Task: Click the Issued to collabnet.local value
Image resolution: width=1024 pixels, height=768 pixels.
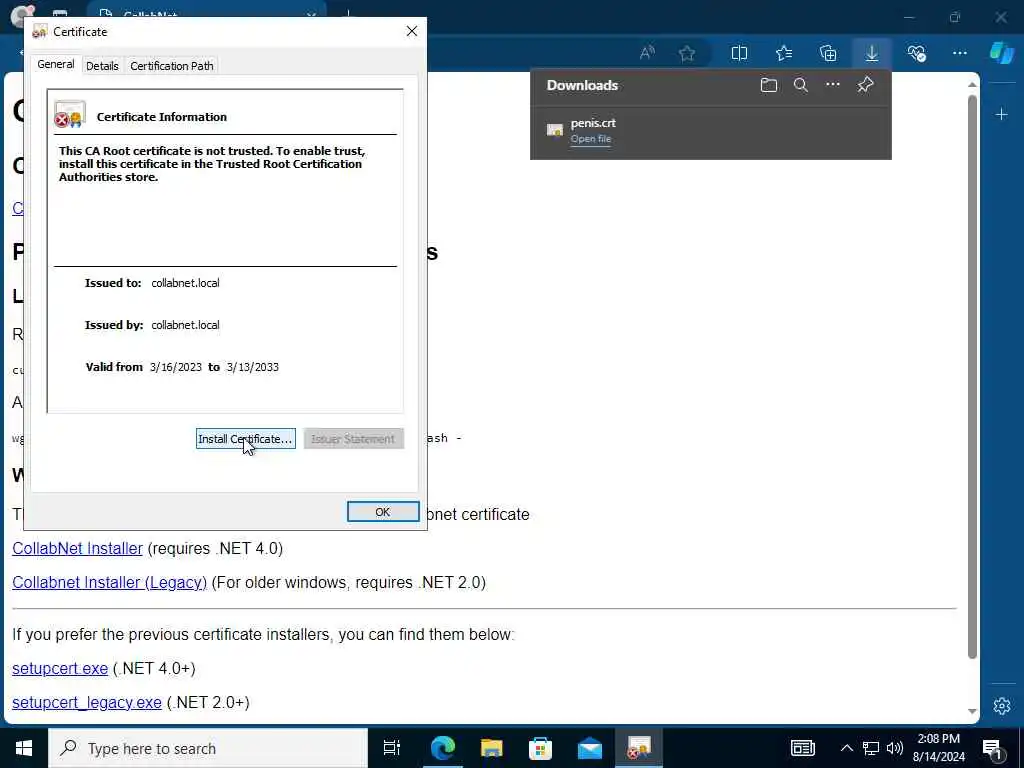Action: click(185, 283)
